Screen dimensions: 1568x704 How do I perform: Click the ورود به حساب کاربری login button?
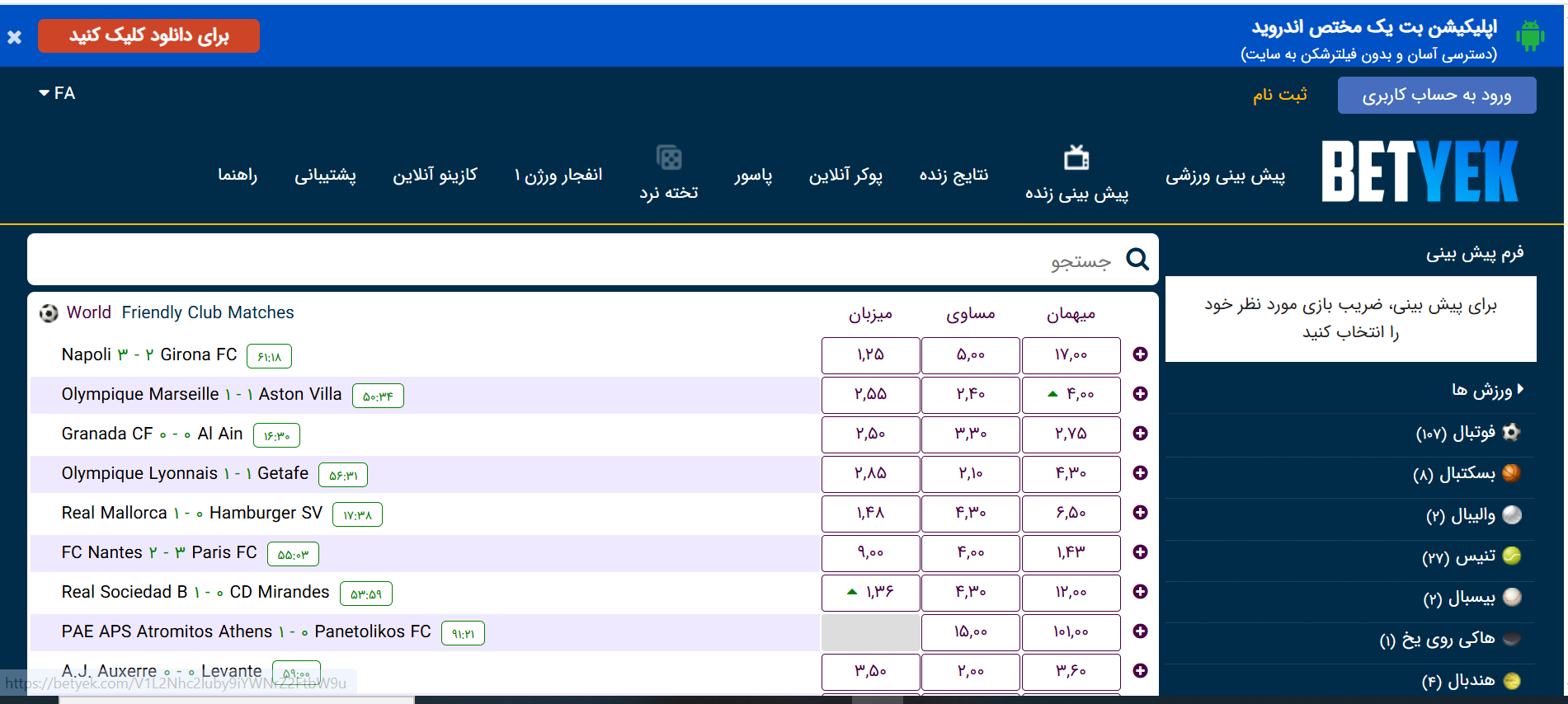coord(1437,96)
